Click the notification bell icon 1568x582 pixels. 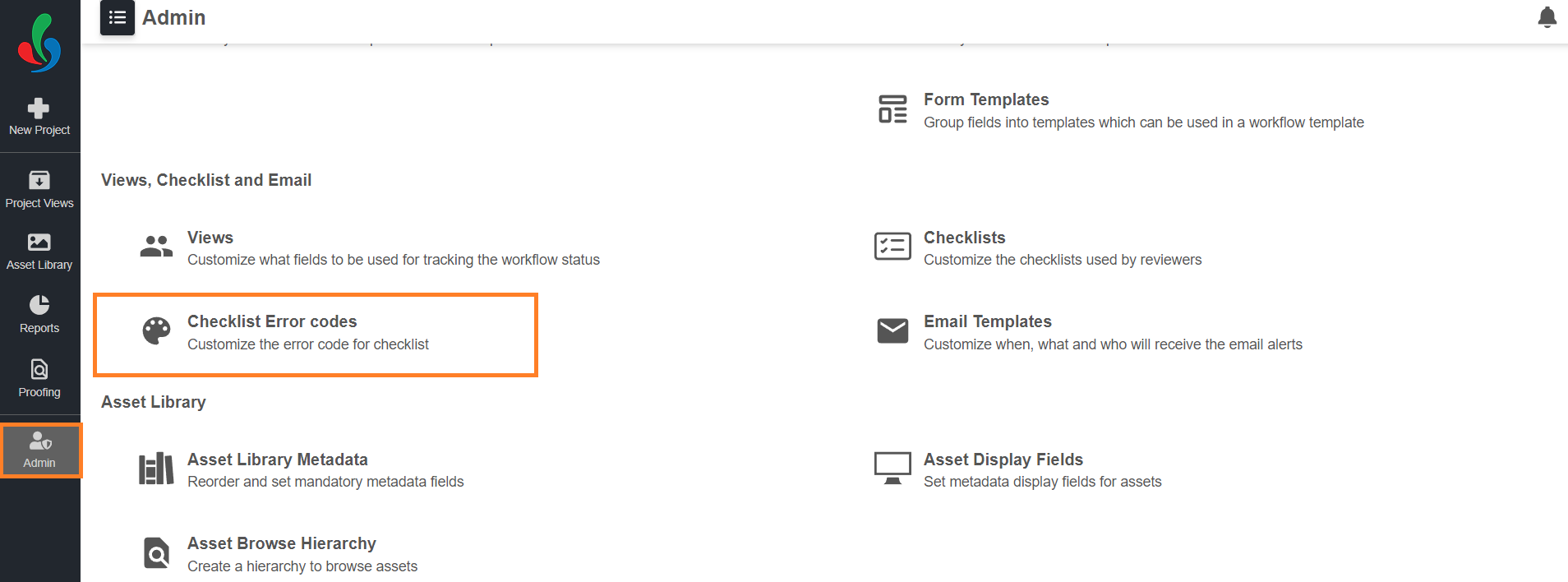pyautogui.click(x=1547, y=17)
